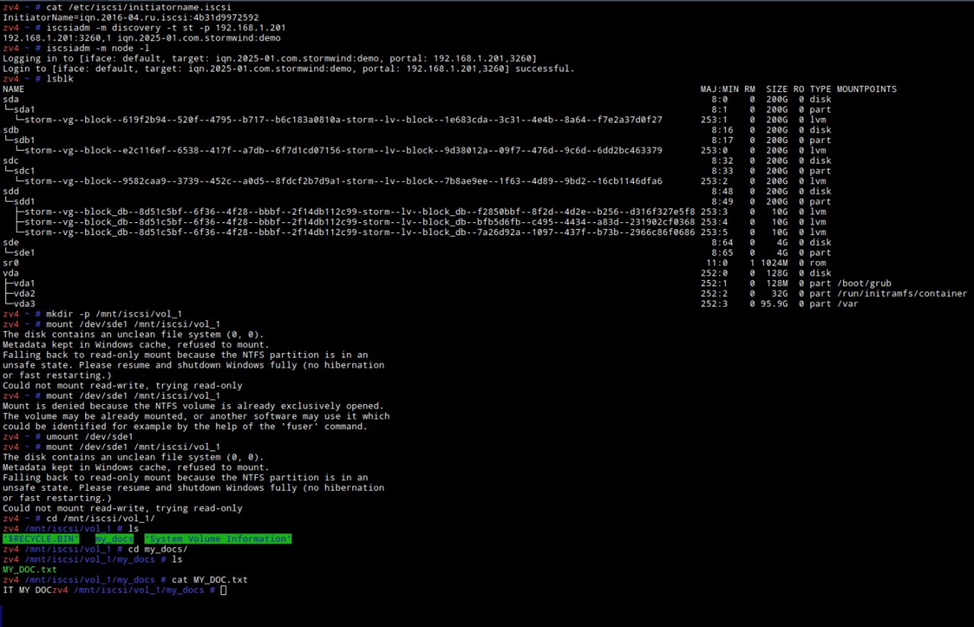The height and width of the screenshot is (627, 974).
Task: Click the NAME column header of lsblk
Action: click(13, 89)
